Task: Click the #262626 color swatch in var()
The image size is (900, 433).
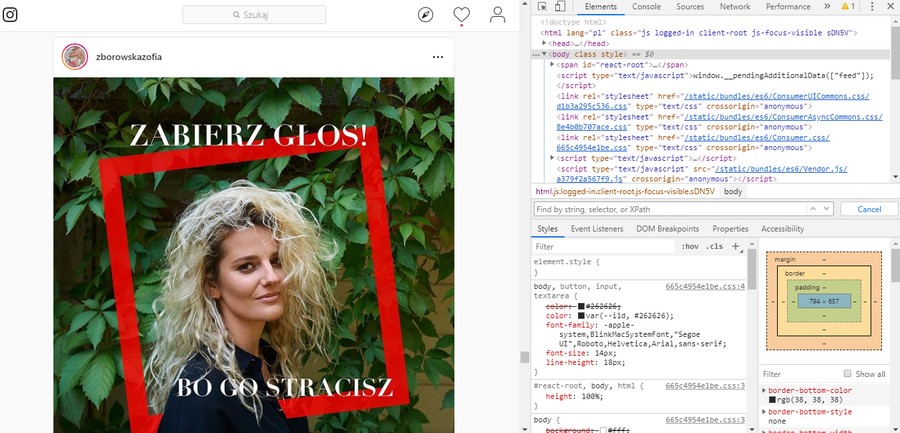Action: (x=581, y=316)
